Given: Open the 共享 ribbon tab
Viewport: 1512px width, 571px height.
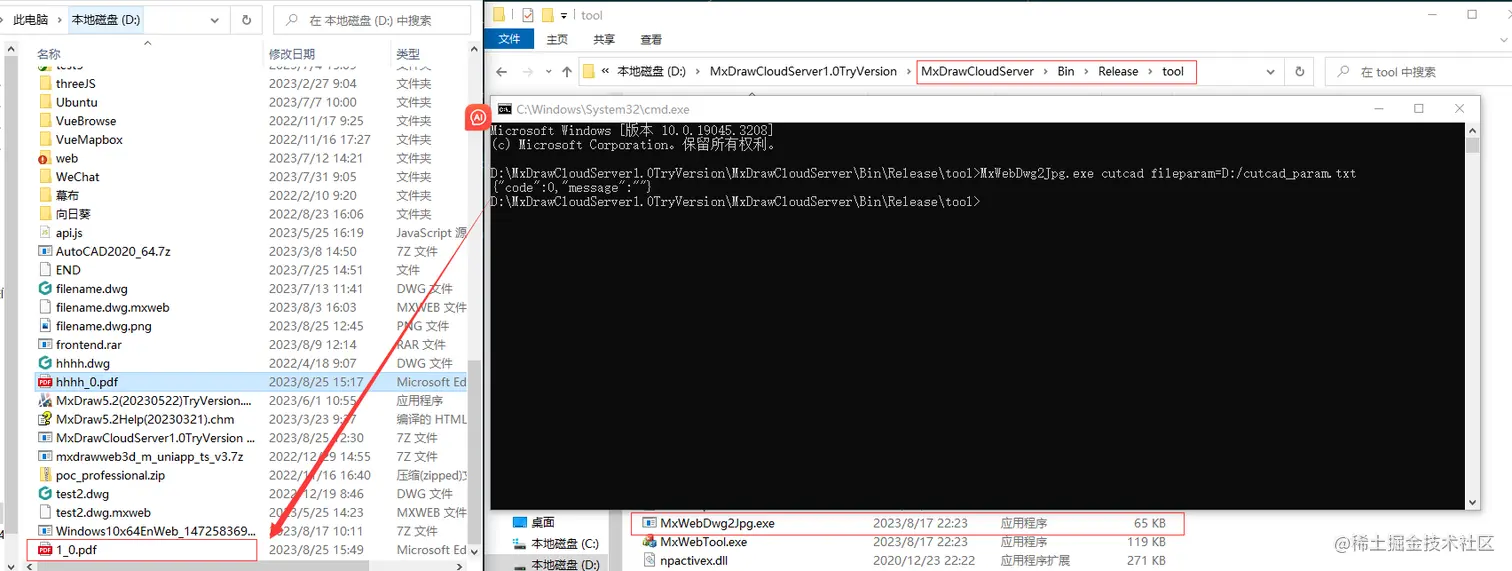Looking at the screenshot, I should pos(604,39).
